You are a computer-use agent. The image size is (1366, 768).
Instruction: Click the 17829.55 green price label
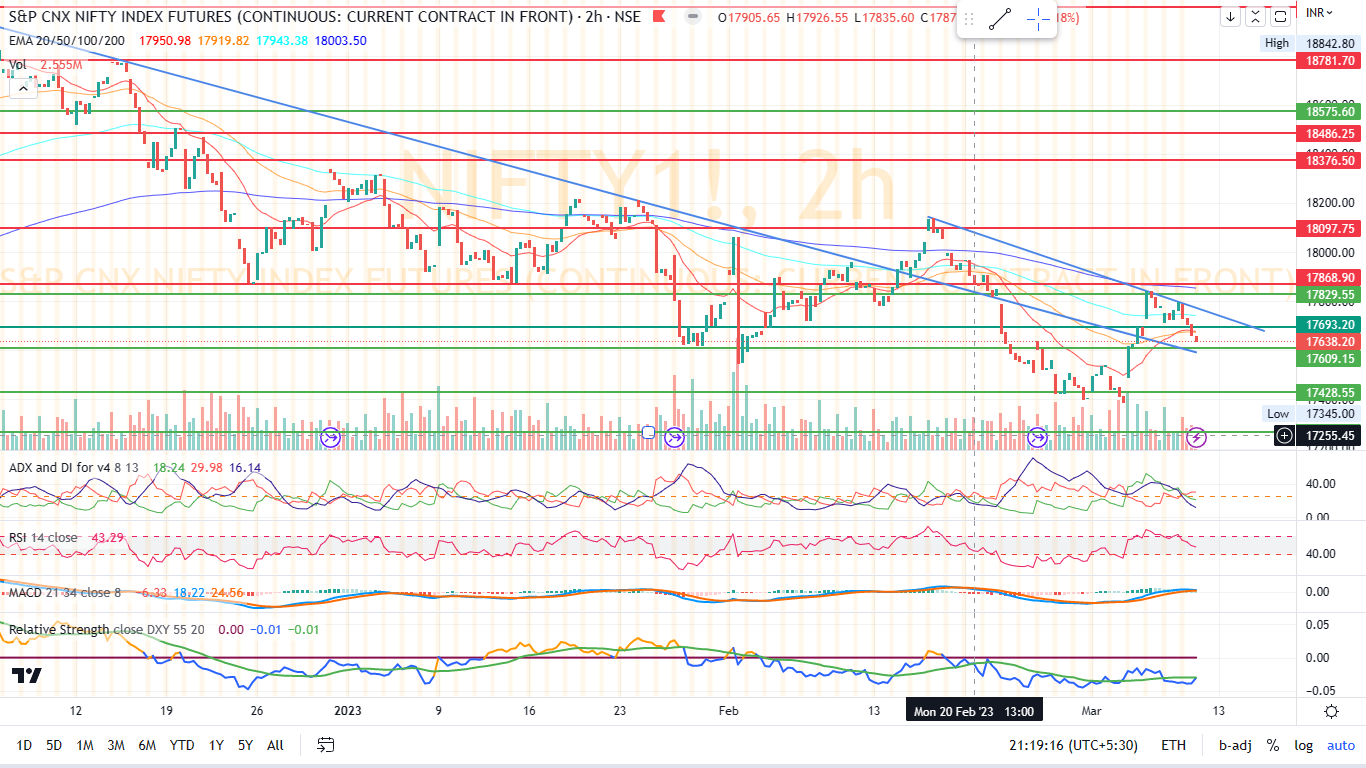click(1327, 294)
